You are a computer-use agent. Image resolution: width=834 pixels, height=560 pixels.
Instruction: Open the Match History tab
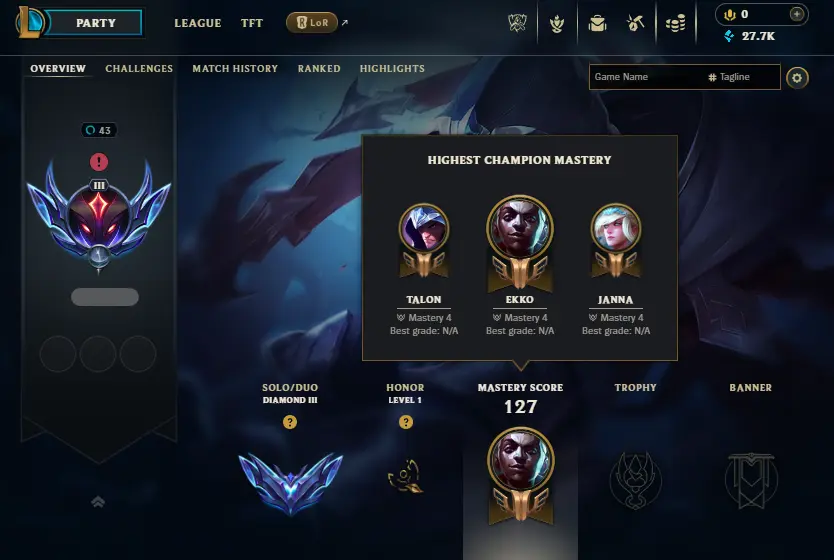(x=235, y=69)
